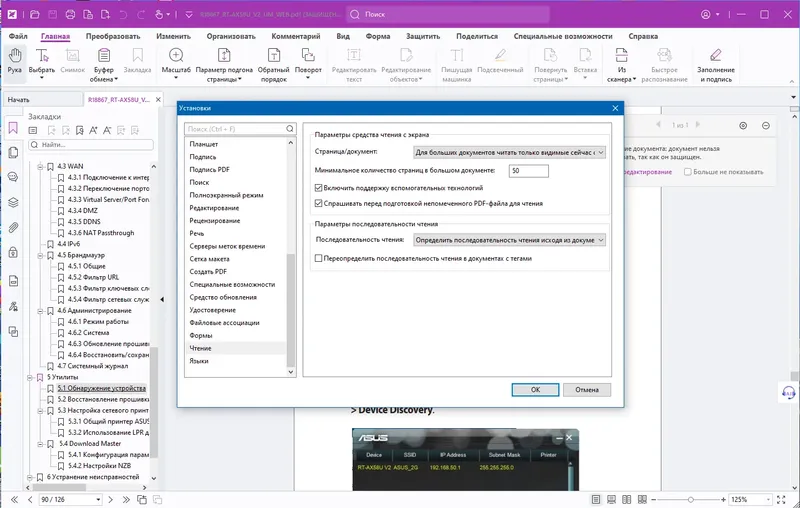Open the Поворот rotate tool
800x508 pixels.
pyautogui.click(x=308, y=64)
